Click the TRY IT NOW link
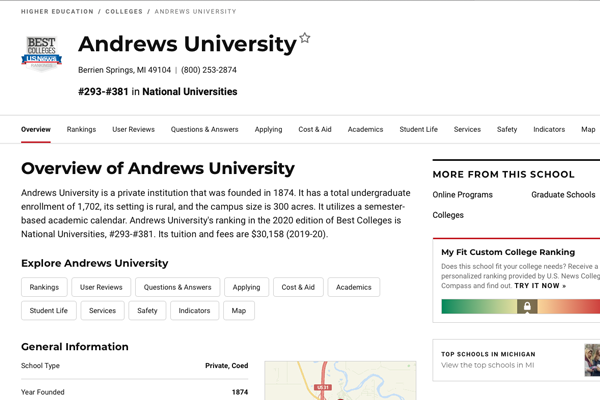Screen dimensions: 600x400 pyautogui.click(x=540, y=286)
